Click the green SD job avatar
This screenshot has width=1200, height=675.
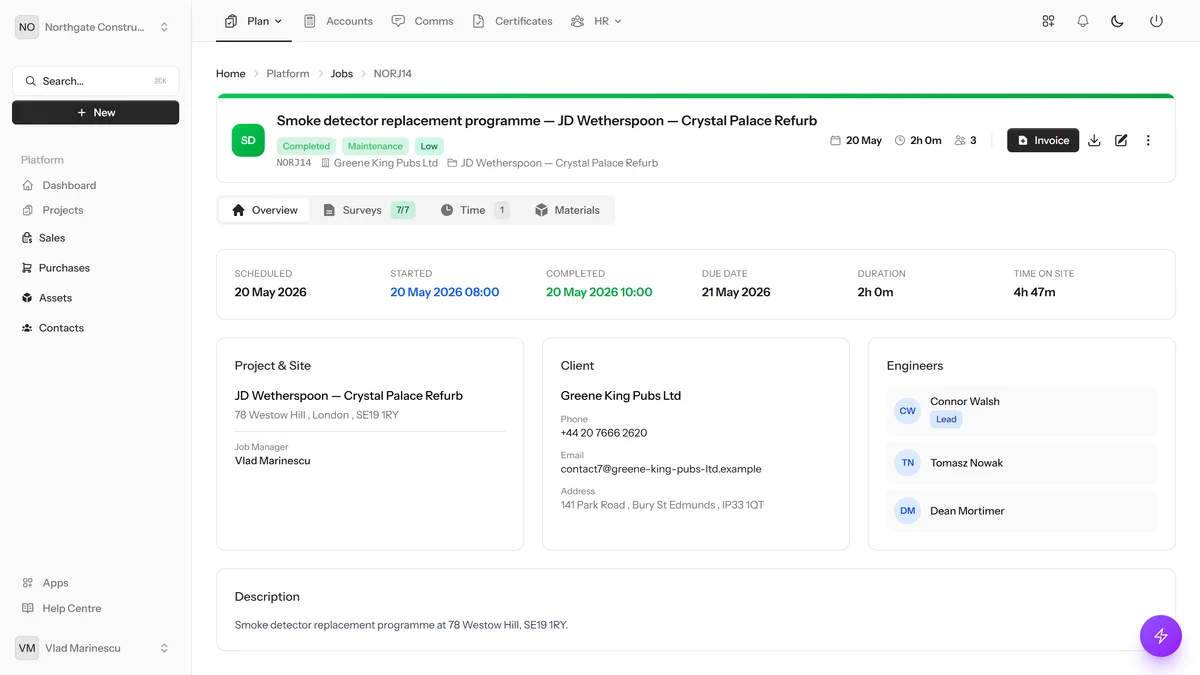pyautogui.click(x=248, y=141)
